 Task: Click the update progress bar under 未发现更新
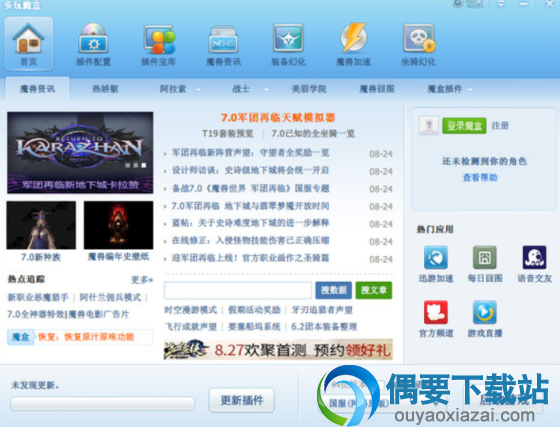102,403
